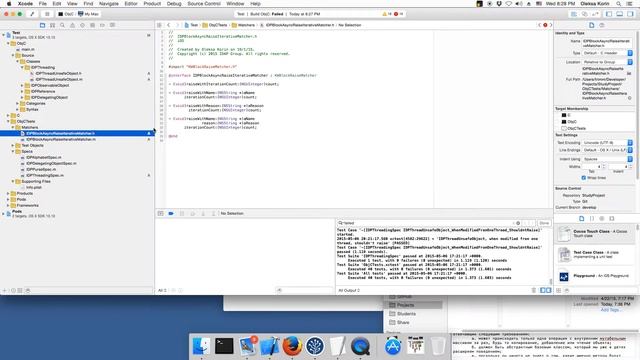Screen dimensions: 640x360
Task: Expand the Frameworks folder
Action: point(8,205)
